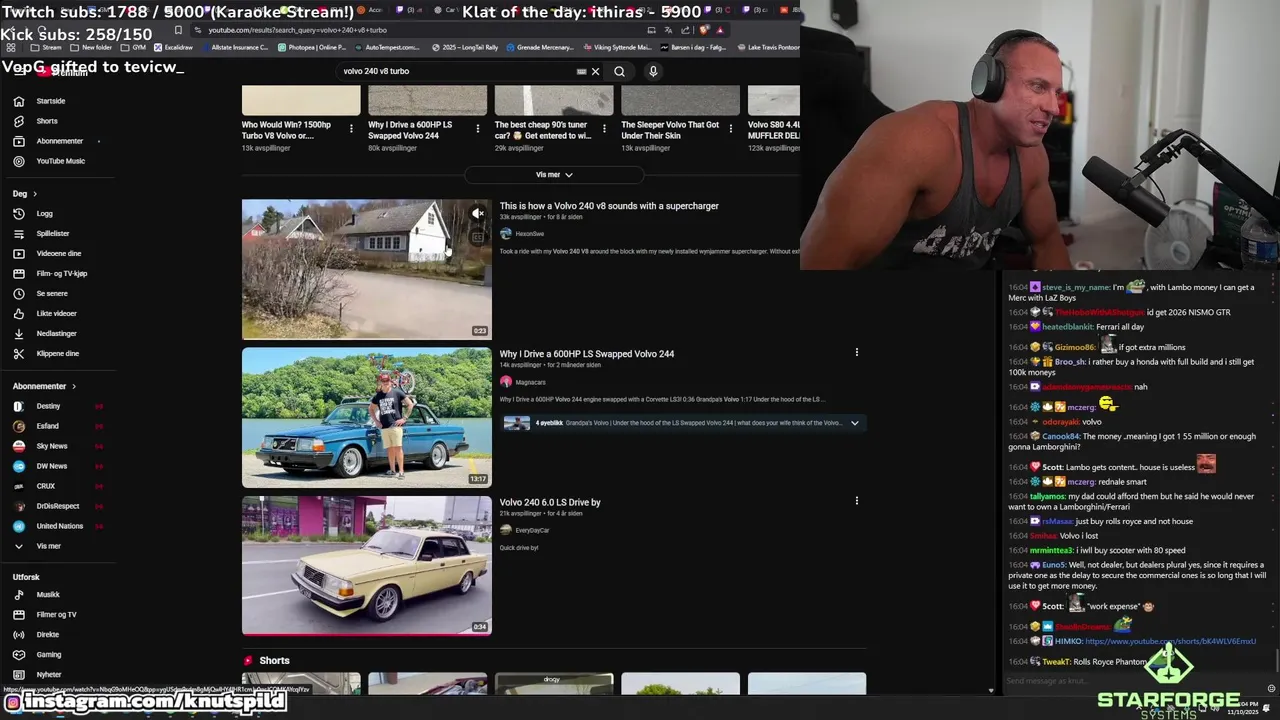Play the blue Volvo 244 thumbnail
This screenshot has width=1280, height=720.
pos(366,417)
